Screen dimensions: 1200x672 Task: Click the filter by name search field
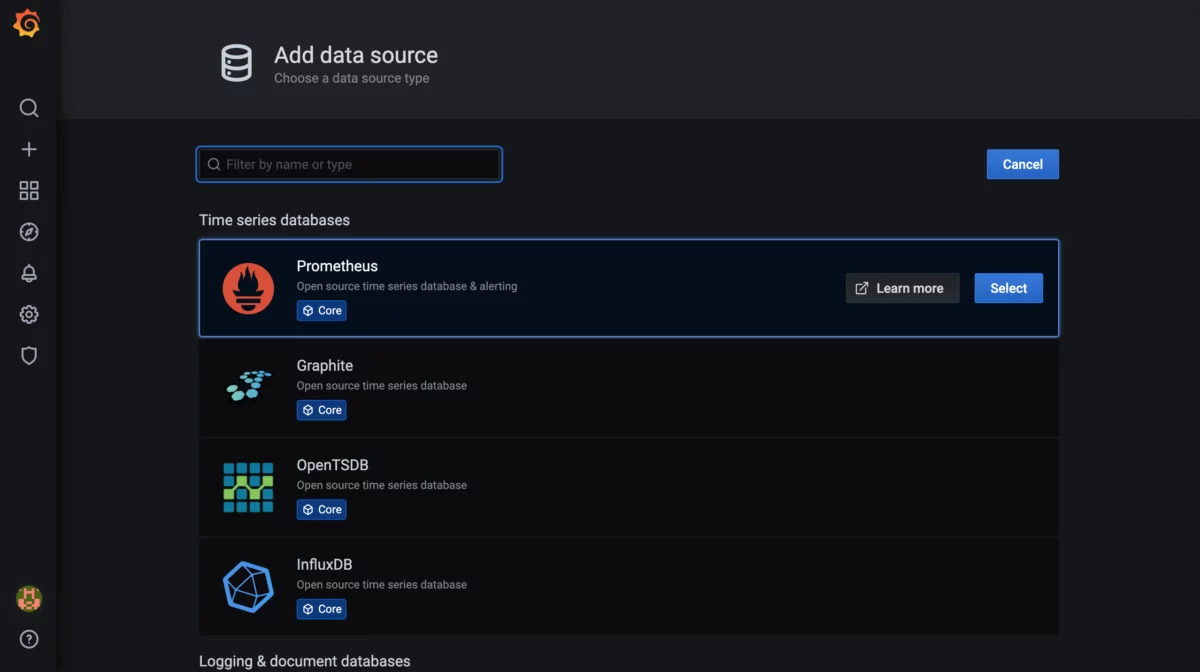[x=349, y=164]
